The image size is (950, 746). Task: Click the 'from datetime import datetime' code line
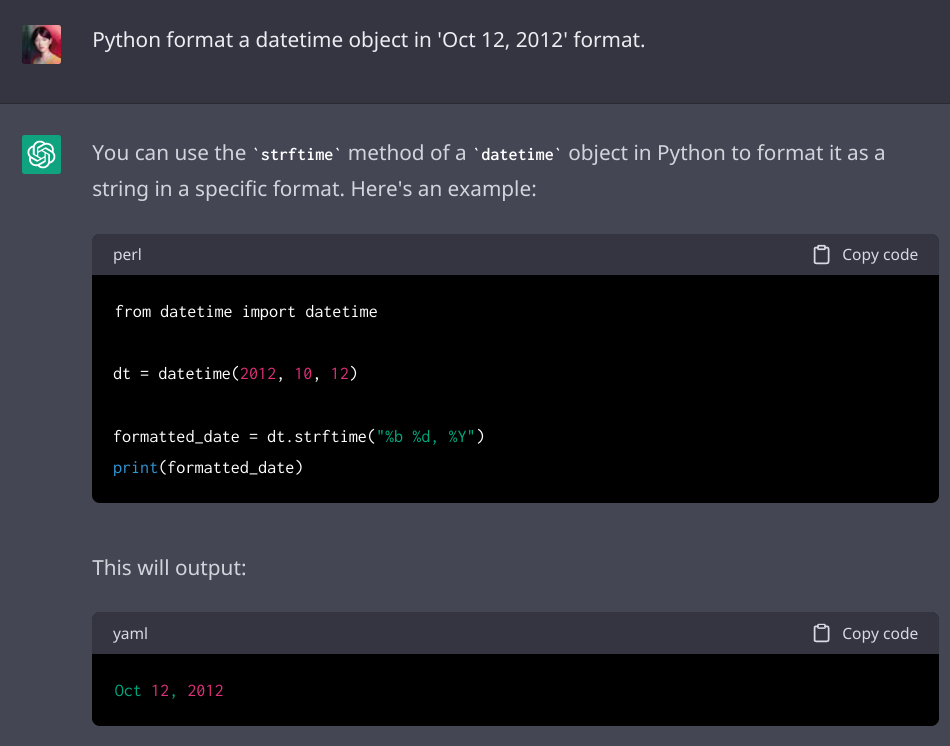tap(245, 312)
